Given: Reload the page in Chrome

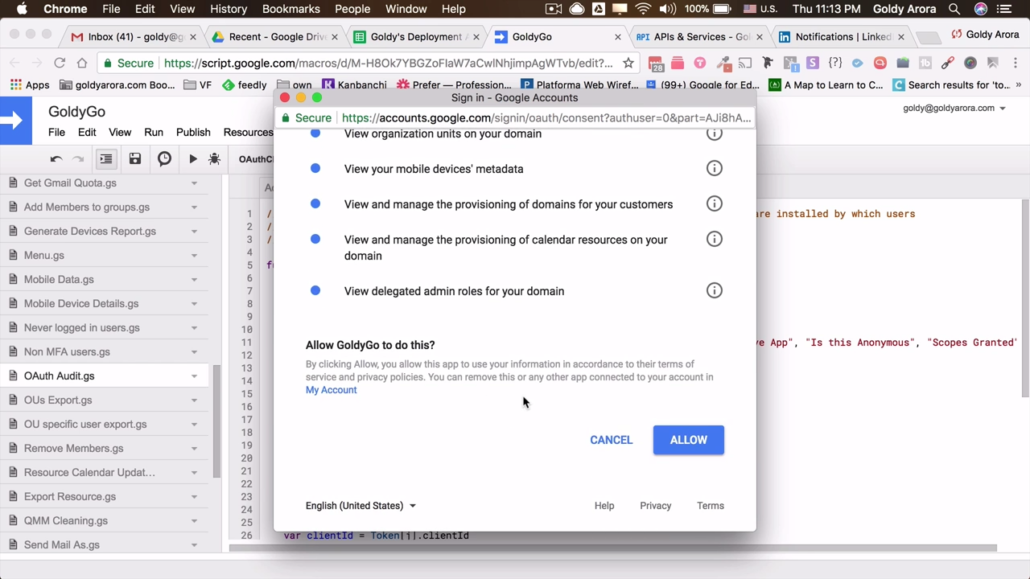Looking at the screenshot, I should (59, 63).
